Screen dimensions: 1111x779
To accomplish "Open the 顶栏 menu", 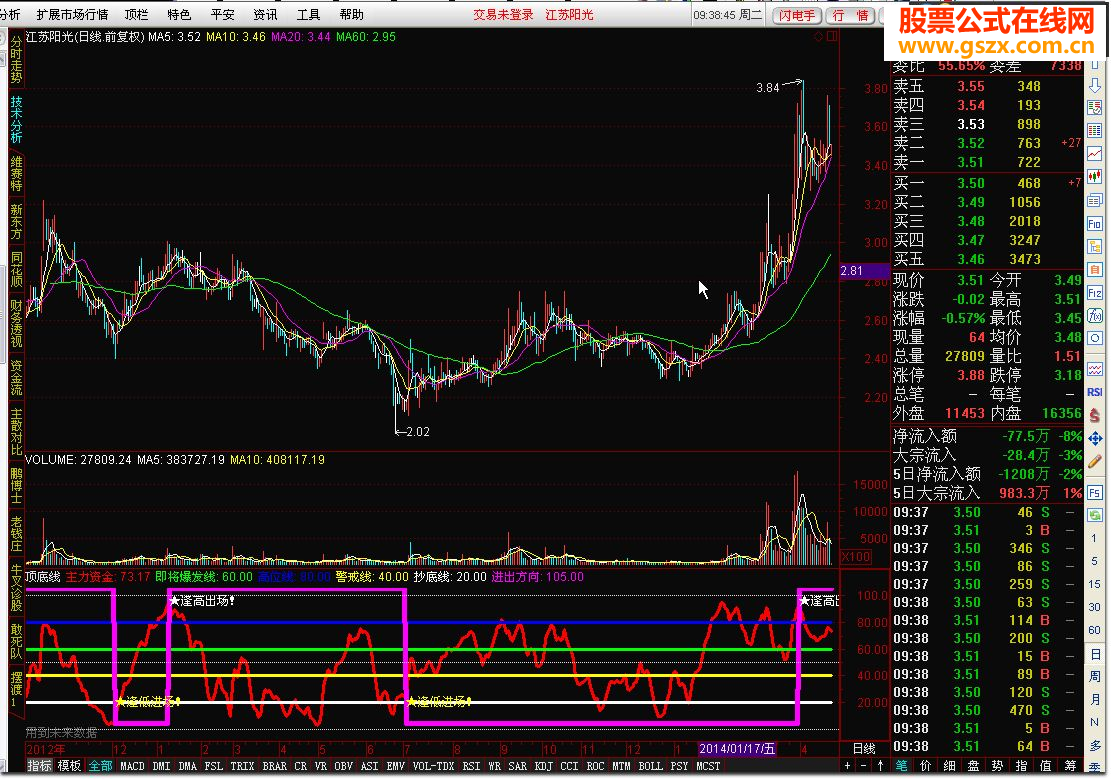I will click(x=136, y=14).
